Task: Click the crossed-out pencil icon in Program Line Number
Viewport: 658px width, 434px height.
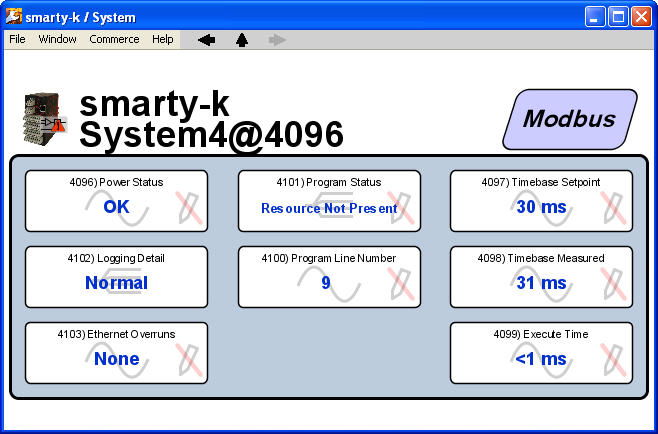Action: tap(401, 284)
